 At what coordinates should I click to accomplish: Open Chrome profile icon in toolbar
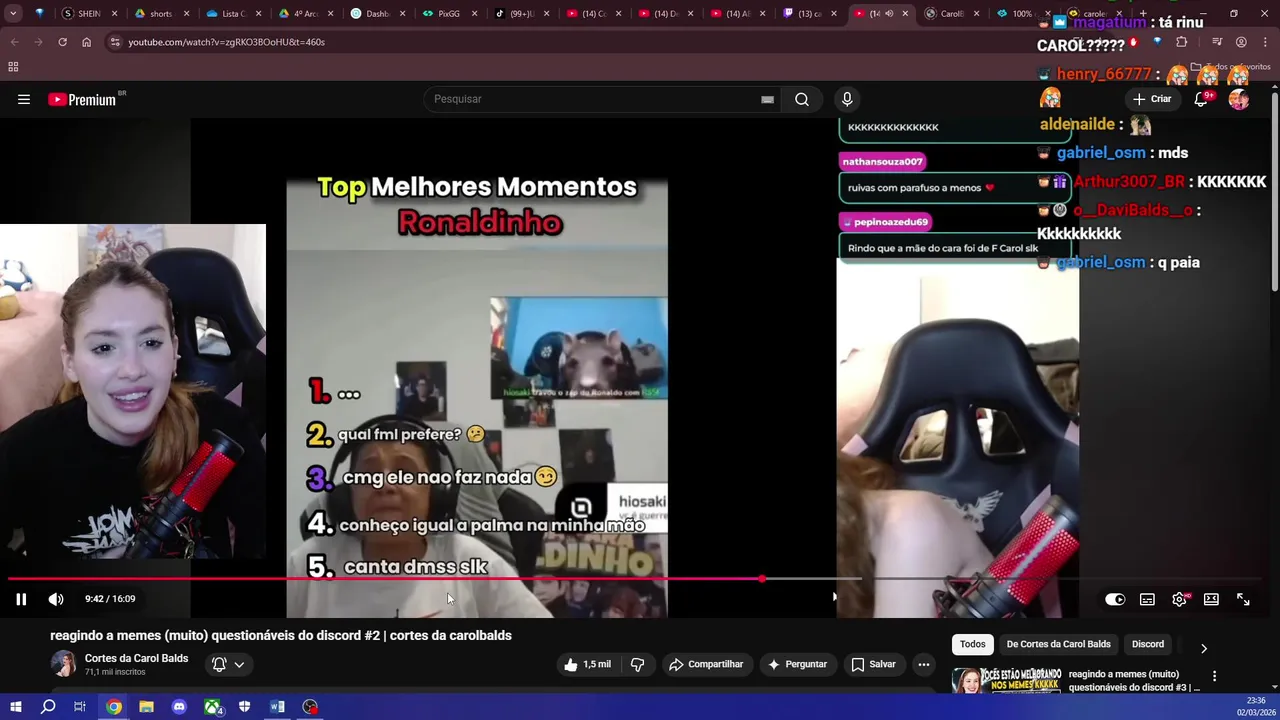click(x=1241, y=42)
